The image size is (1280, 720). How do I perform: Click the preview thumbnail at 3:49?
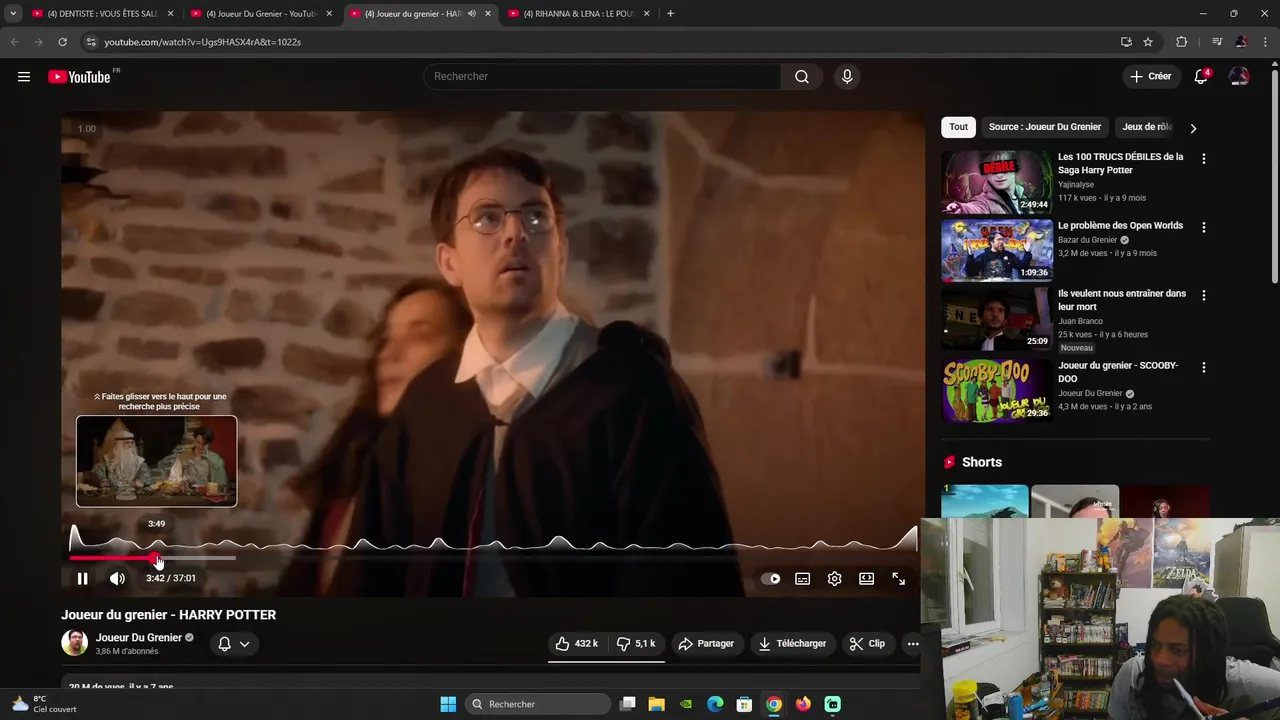157,461
